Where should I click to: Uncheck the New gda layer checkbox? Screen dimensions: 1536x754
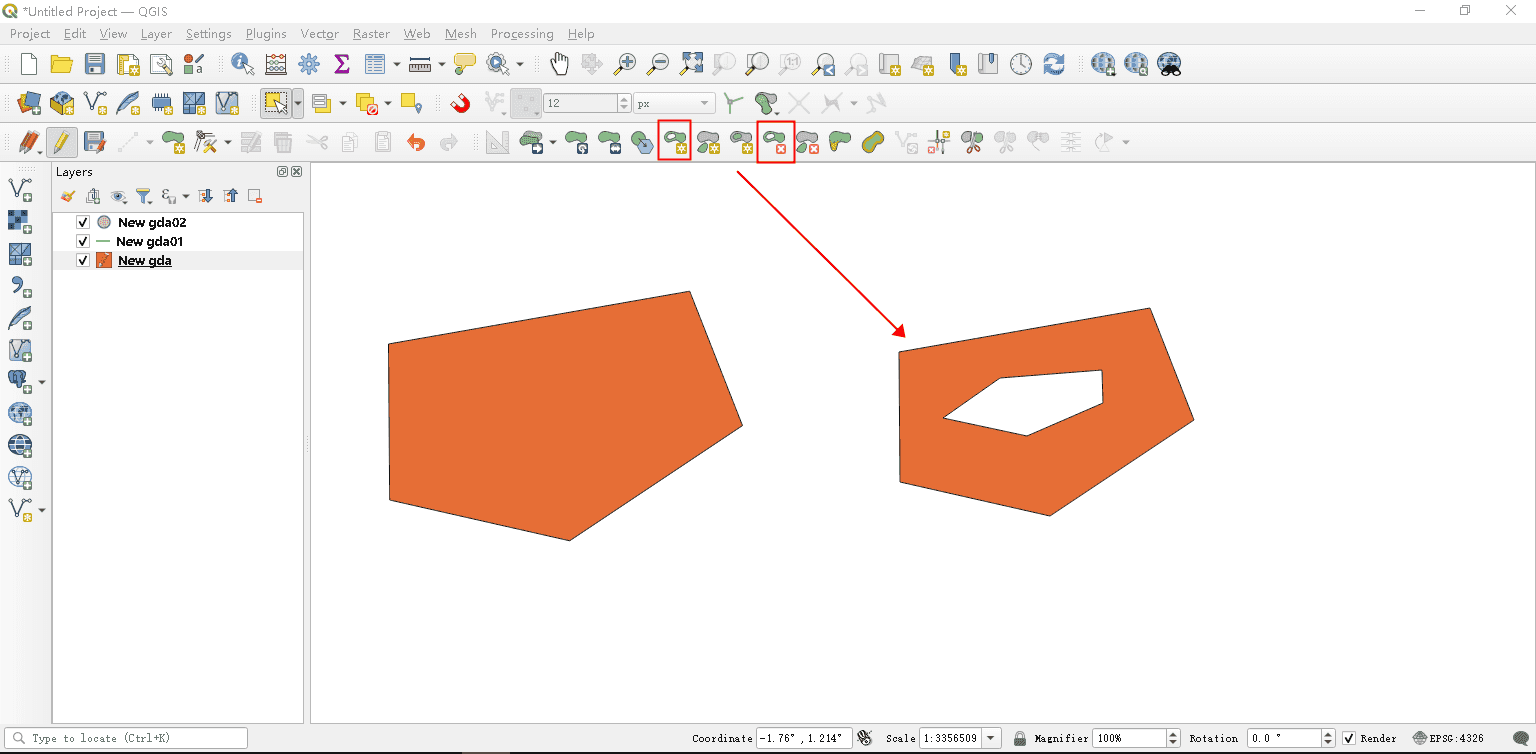pos(83,260)
